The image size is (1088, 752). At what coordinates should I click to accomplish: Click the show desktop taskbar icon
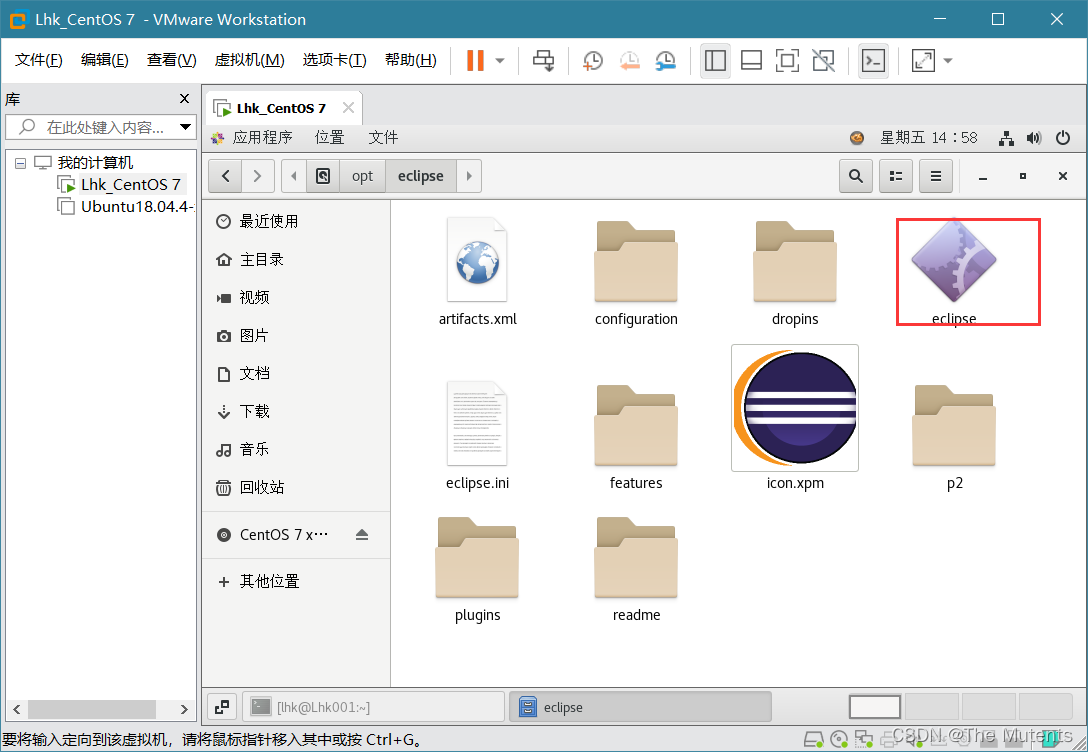[x=222, y=707]
